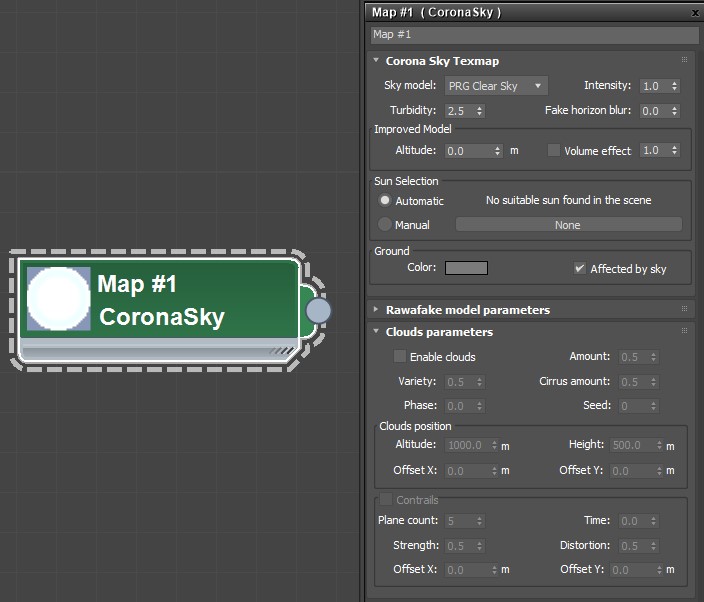Click the None sun picker button
This screenshot has width=704, height=602.
[568, 225]
